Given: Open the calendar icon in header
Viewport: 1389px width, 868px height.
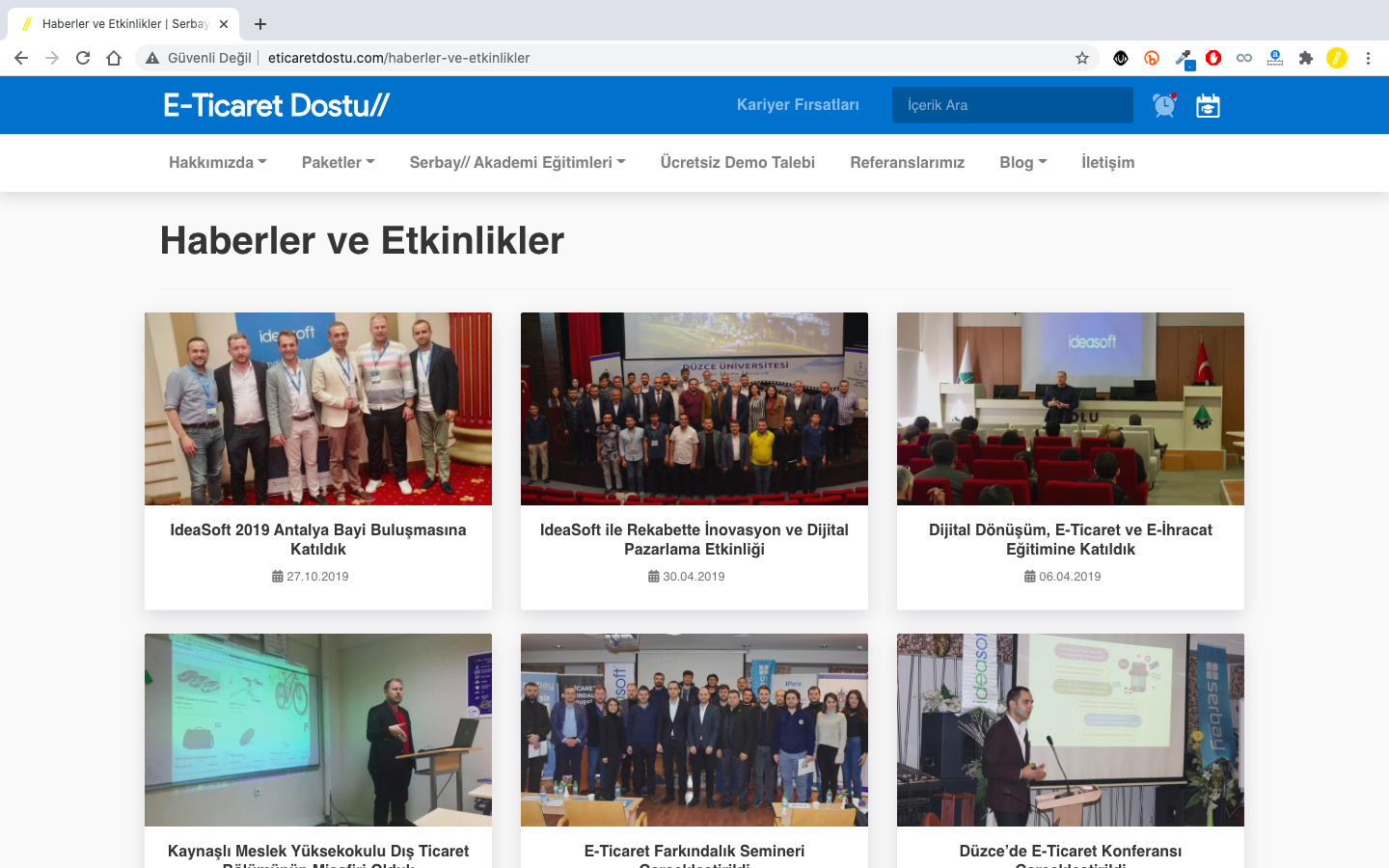Looking at the screenshot, I should (x=1208, y=105).
